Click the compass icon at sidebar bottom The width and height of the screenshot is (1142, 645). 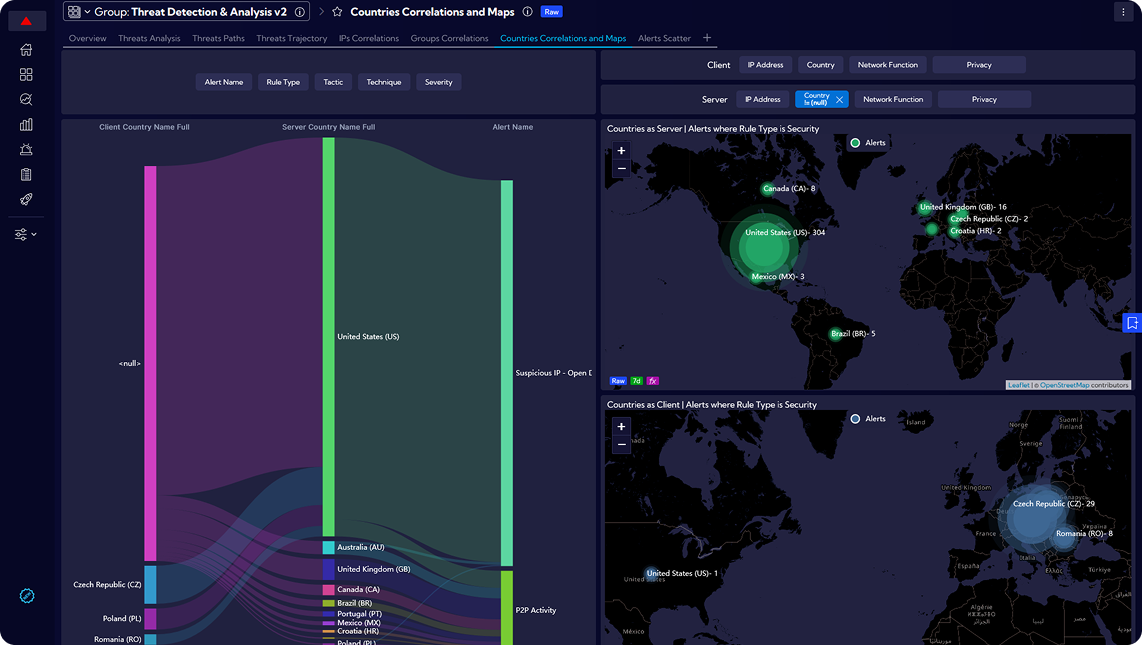(27, 596)
